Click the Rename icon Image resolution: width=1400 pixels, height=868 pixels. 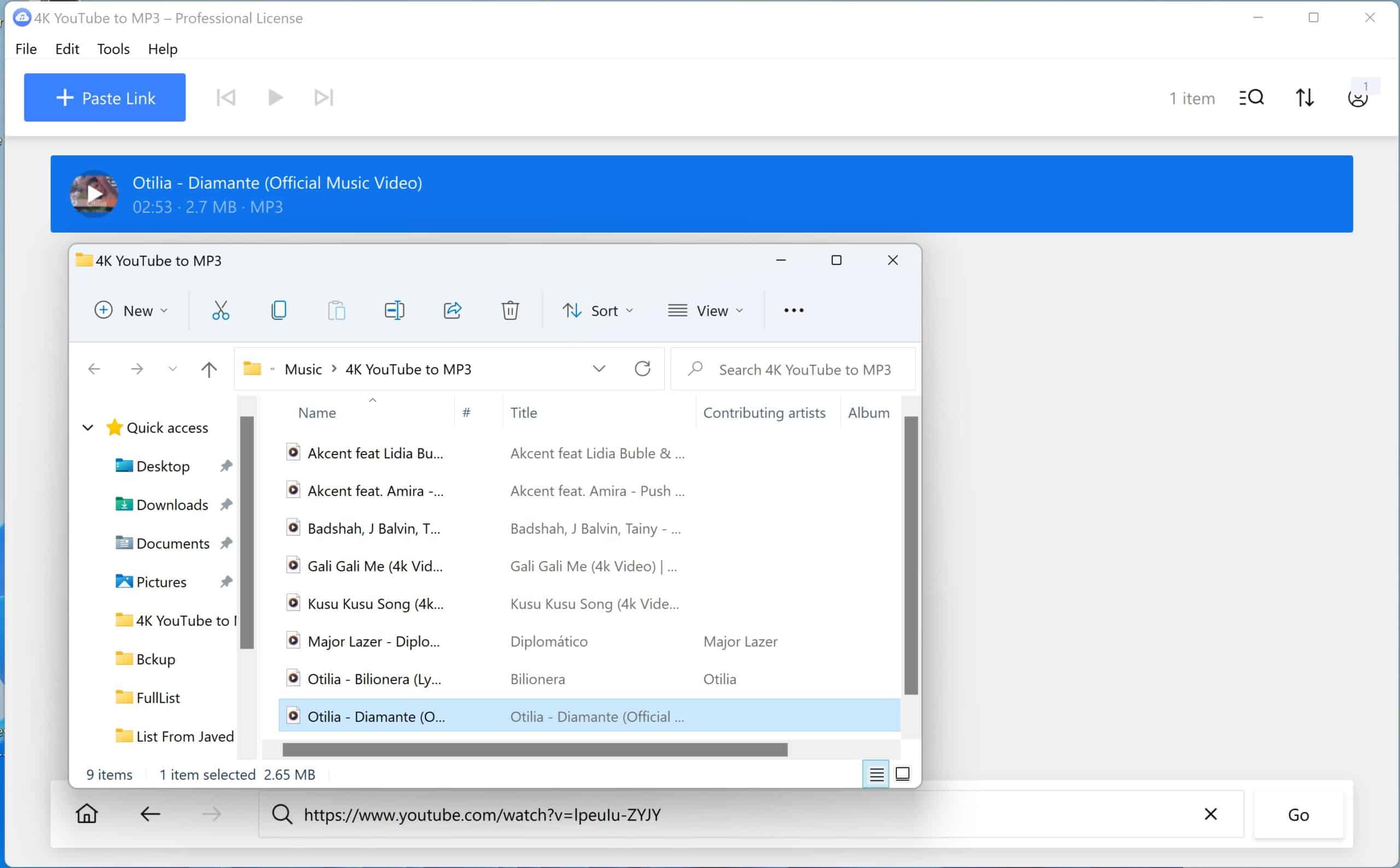tap(394, 311)
